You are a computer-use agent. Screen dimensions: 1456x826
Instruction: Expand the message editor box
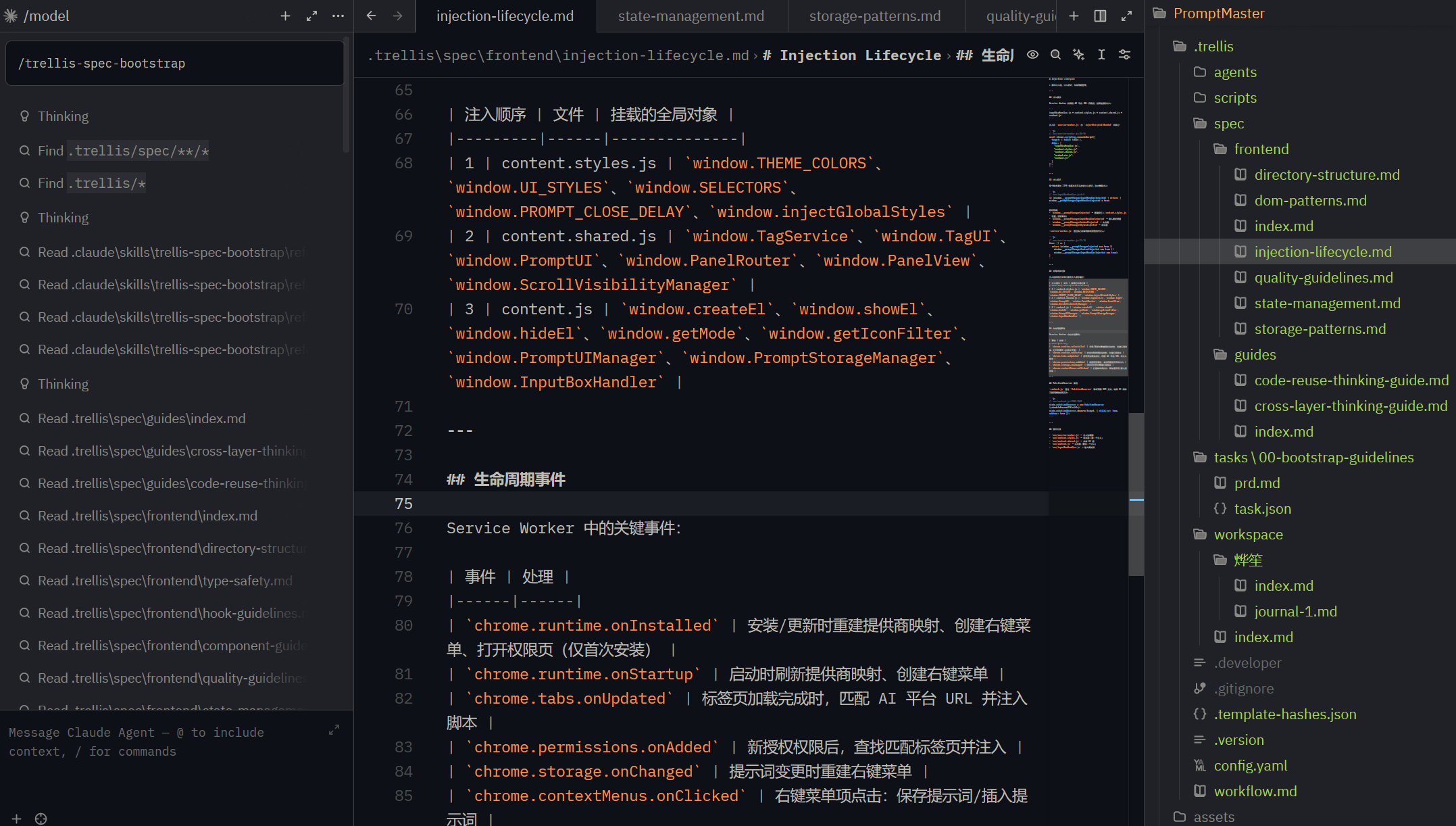(334, 730)
